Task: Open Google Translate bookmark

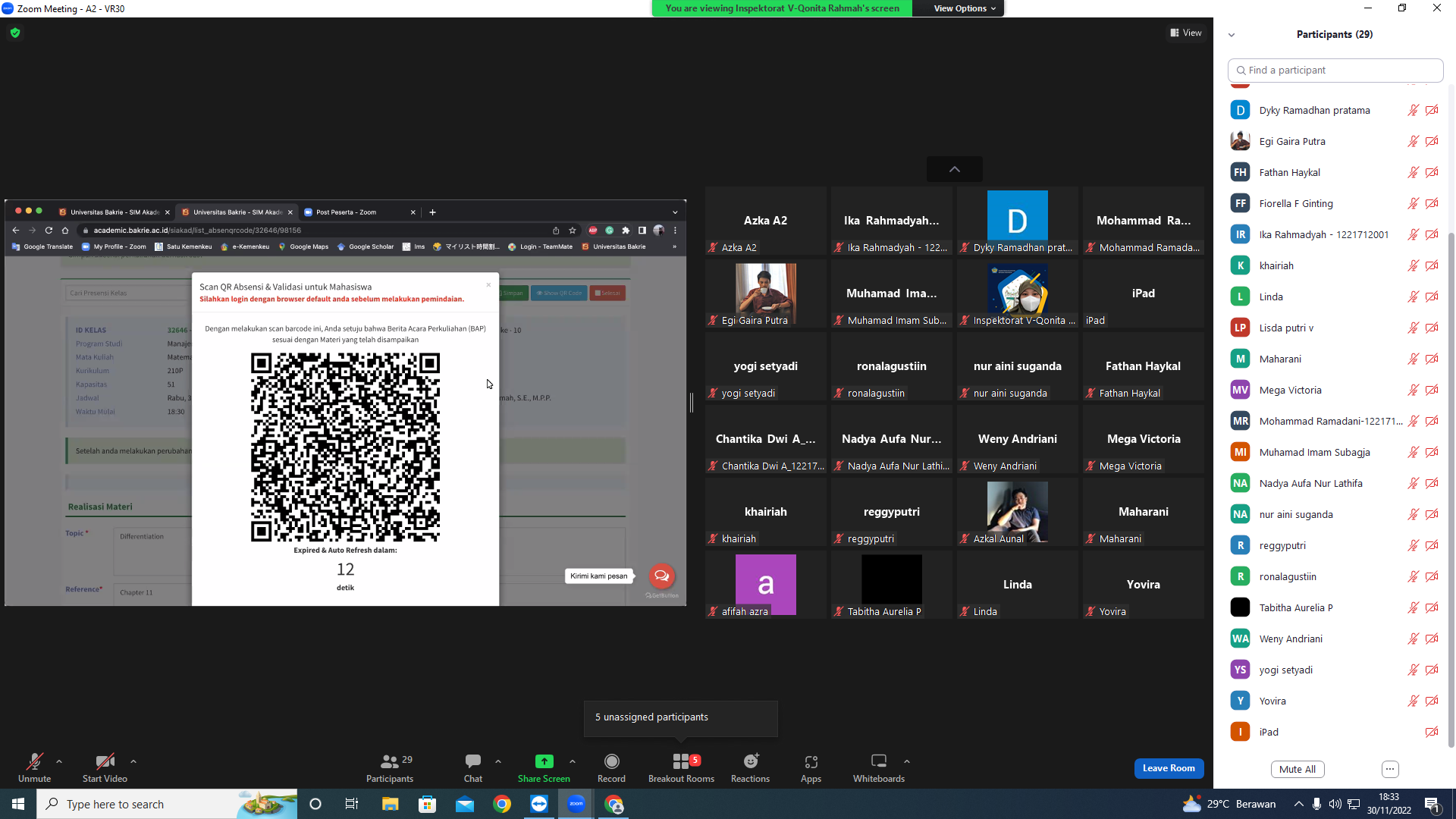Action: tap(42, 246)
